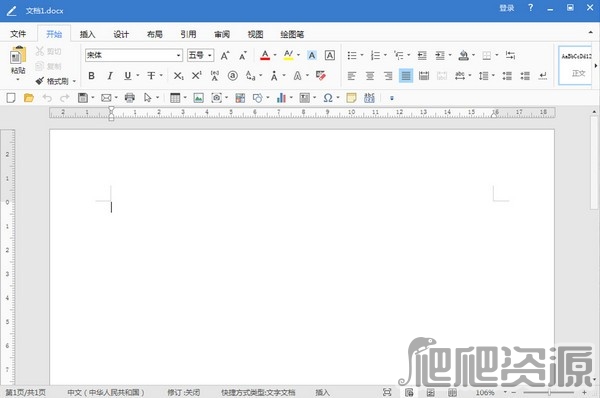Insert a picture using the image icon
Screen dimensions: 600x398
pos(198,98)
